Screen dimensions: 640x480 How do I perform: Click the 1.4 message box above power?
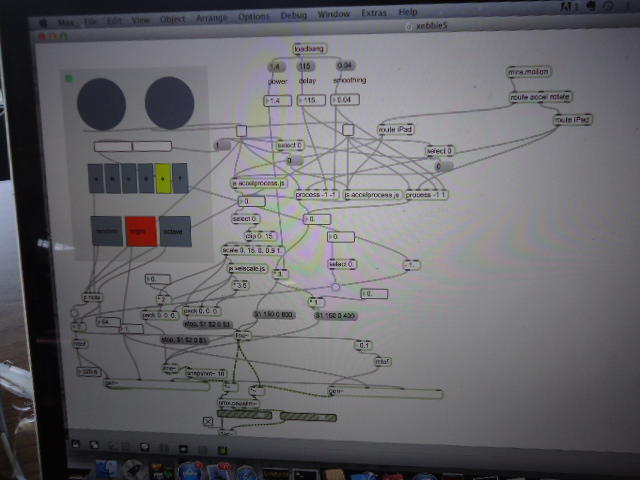276,67
